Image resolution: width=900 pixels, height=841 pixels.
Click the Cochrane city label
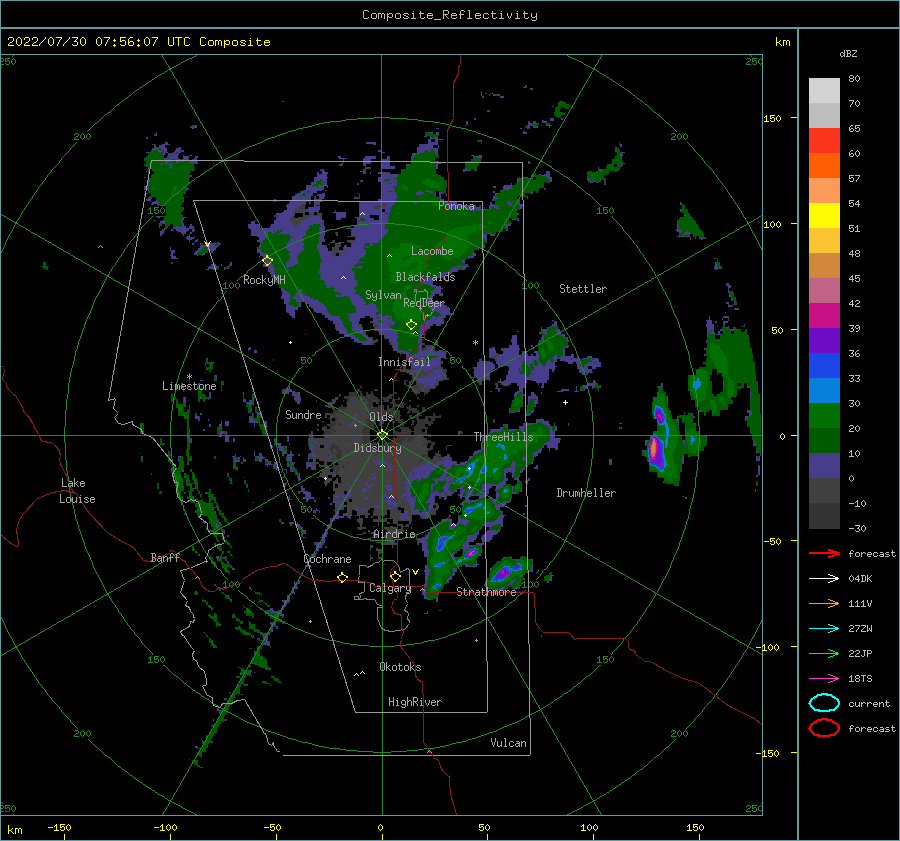(327, 559)
